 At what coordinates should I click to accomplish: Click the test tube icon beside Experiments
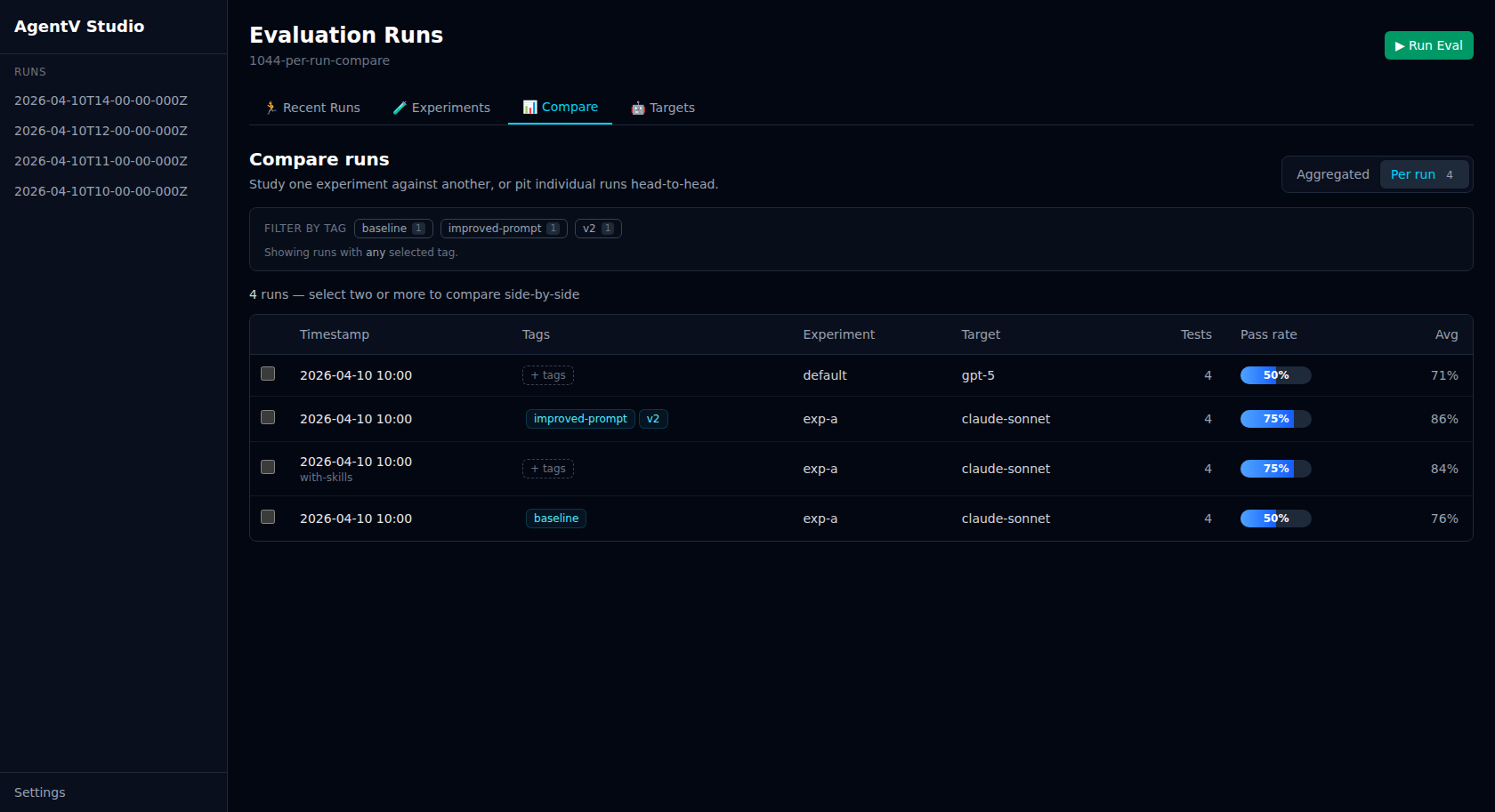pyautogui.click(x=400, y=107)
